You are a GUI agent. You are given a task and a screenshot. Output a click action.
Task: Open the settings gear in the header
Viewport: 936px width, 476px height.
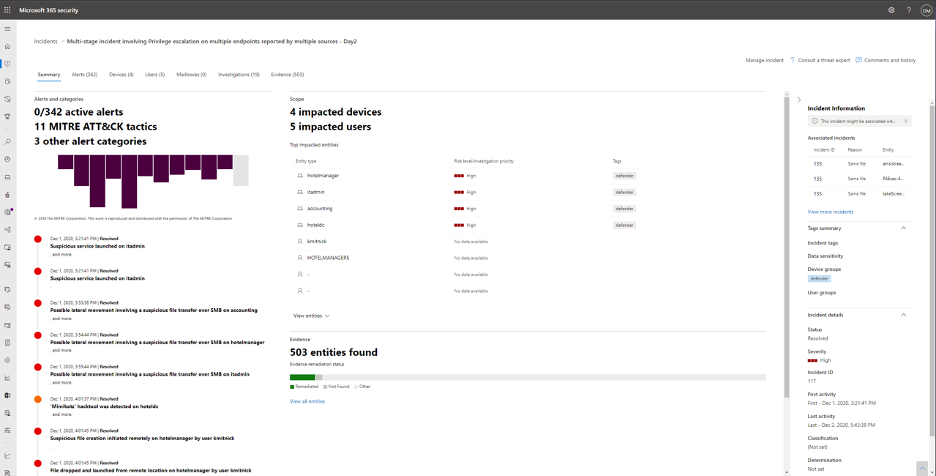pos(891,10)
